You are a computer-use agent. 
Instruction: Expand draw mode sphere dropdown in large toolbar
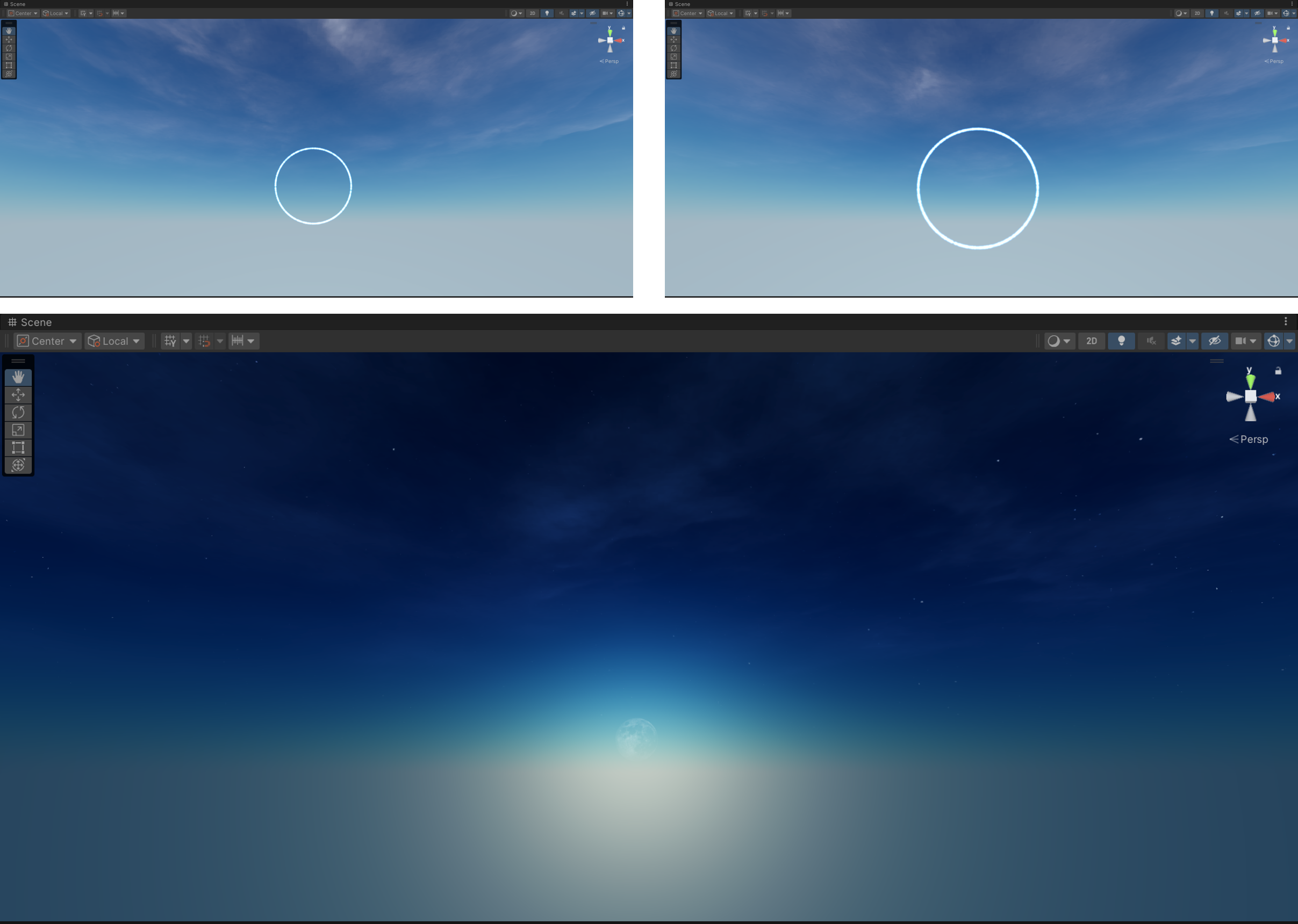[1059, 341]
